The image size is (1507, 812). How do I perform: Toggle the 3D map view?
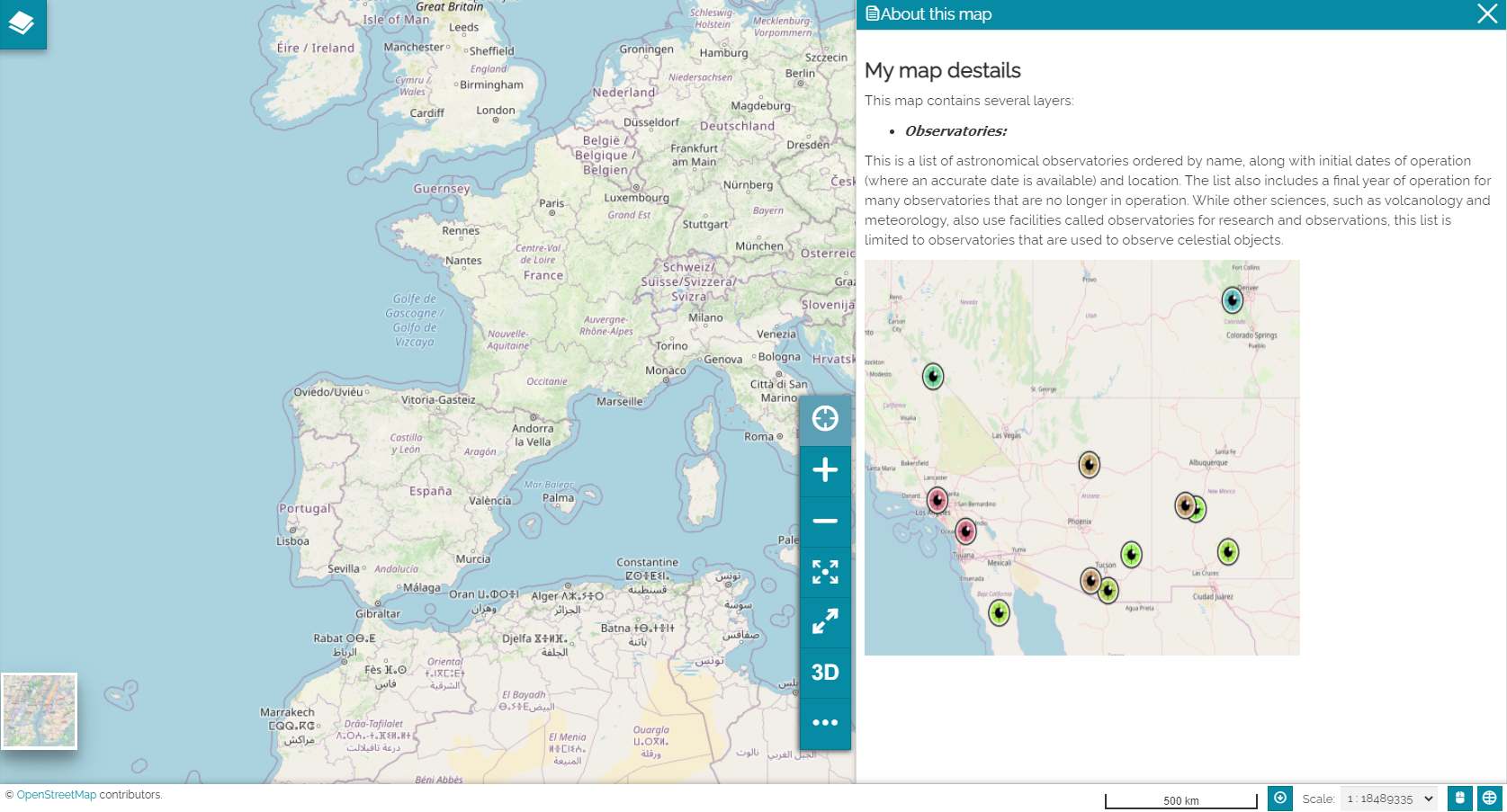point(825,673)
